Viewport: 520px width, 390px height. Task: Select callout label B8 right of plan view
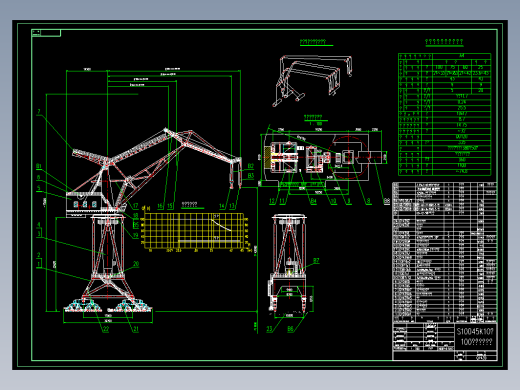tap(387, 201)
